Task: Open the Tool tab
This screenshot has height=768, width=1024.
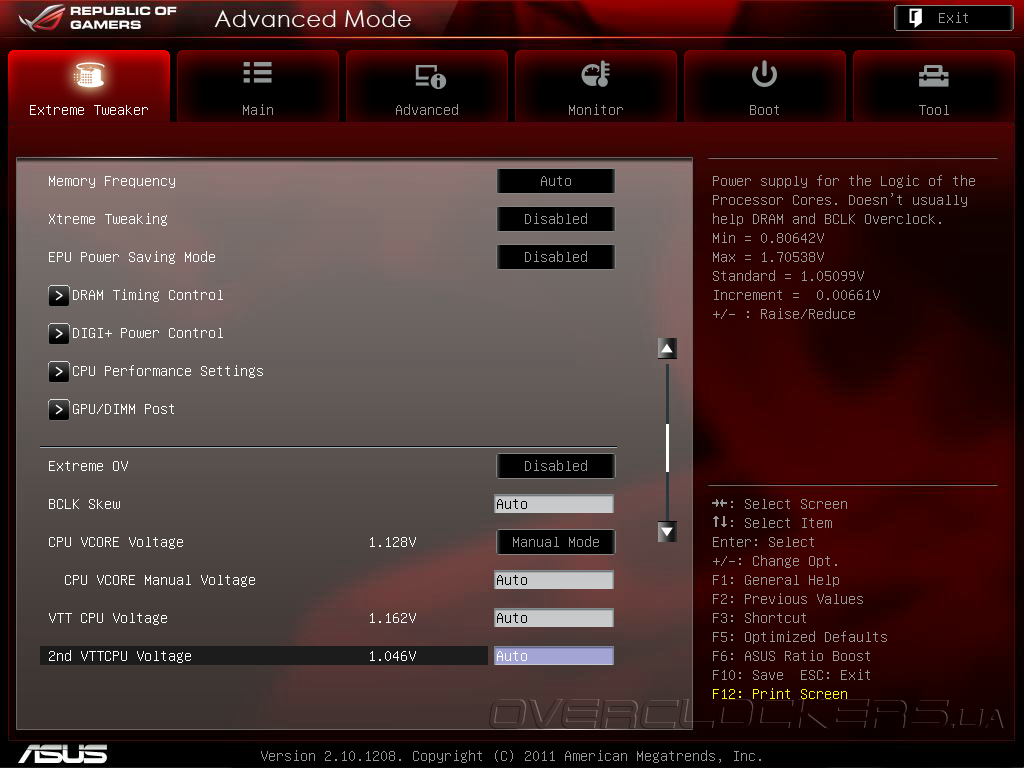Action: point(934,86)
